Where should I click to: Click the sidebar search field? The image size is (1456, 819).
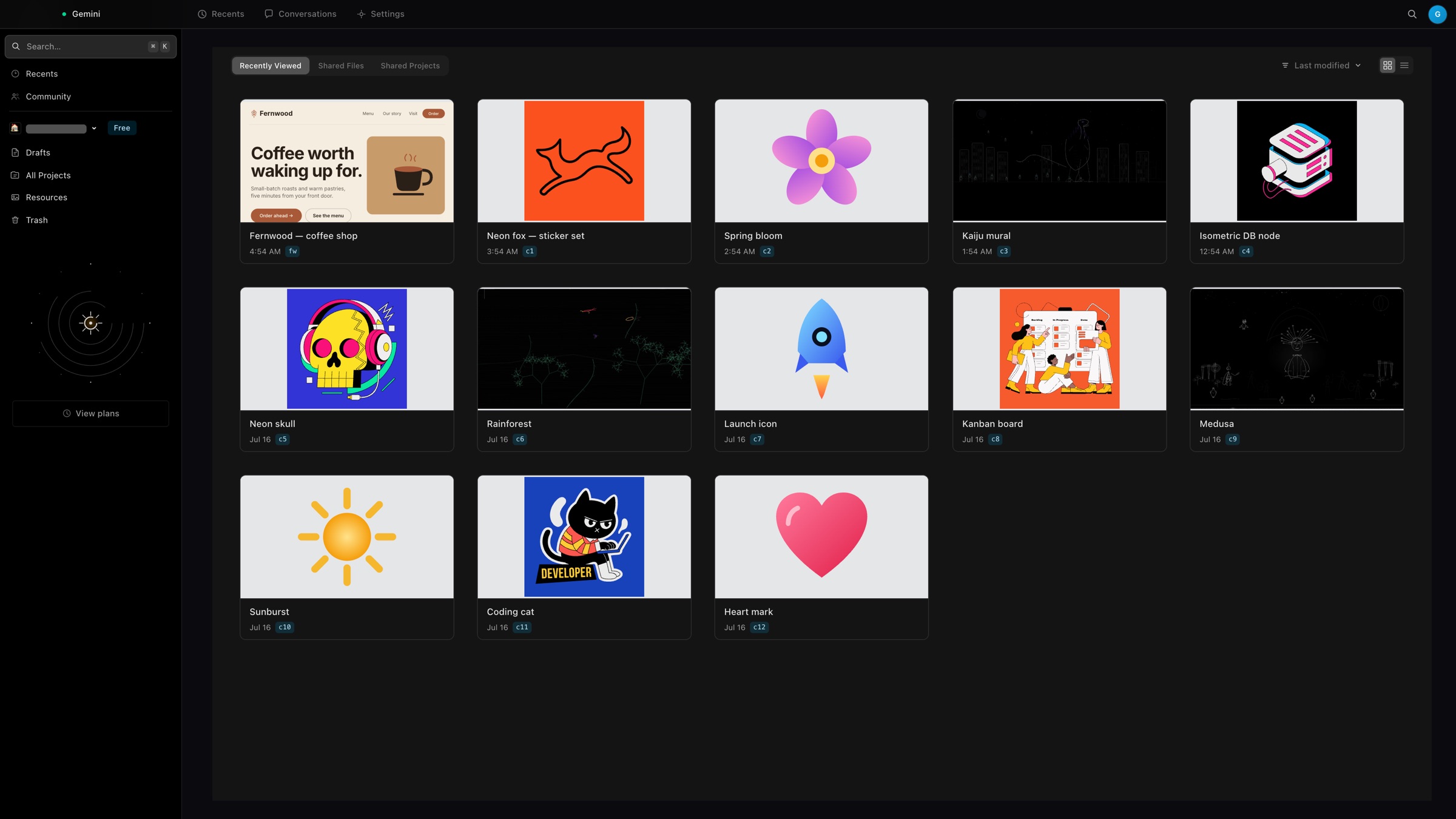pyautogui.click(x=90, y=47)
